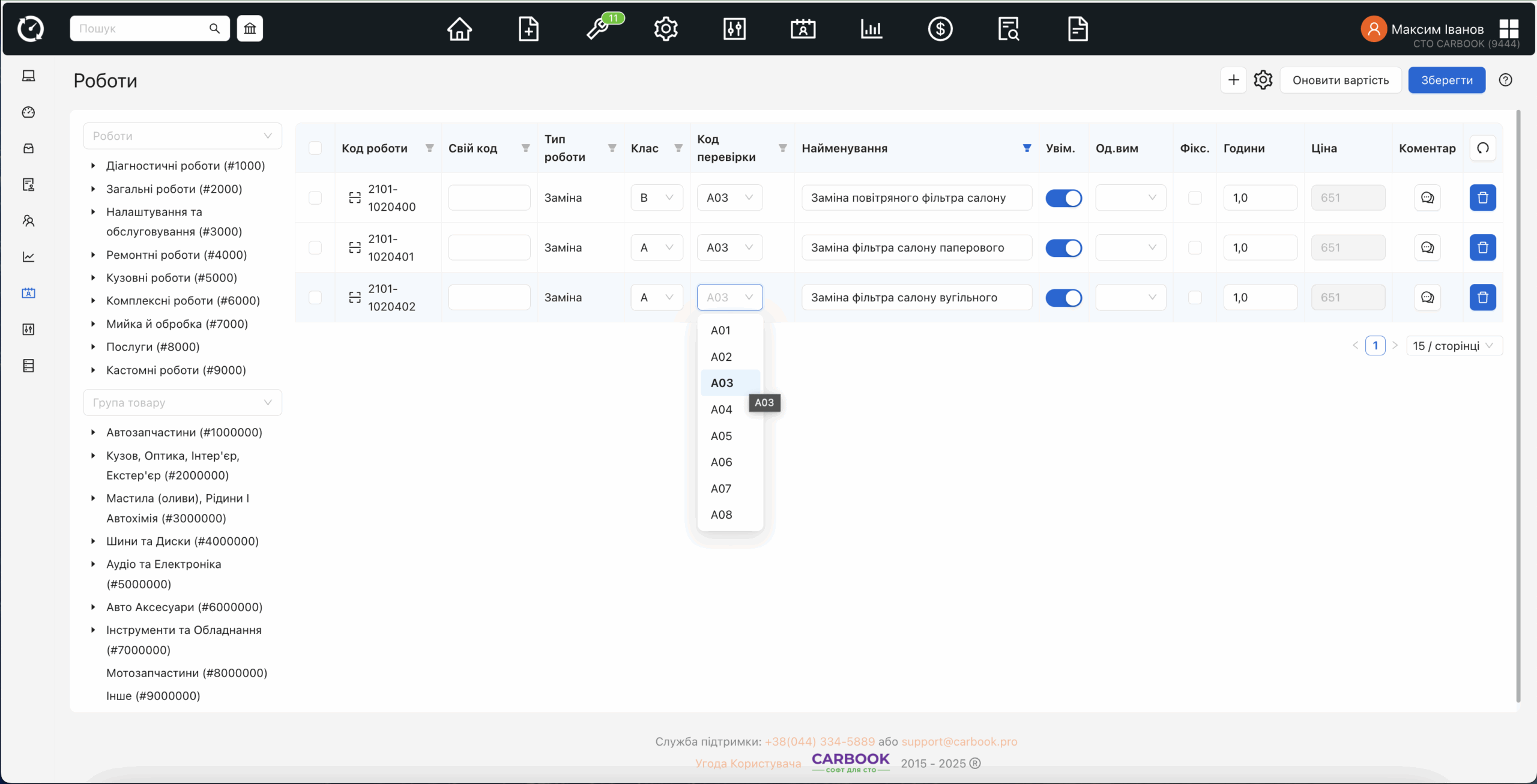
Task: Click the bar chart reports icon
Action: tap(871, 28)
